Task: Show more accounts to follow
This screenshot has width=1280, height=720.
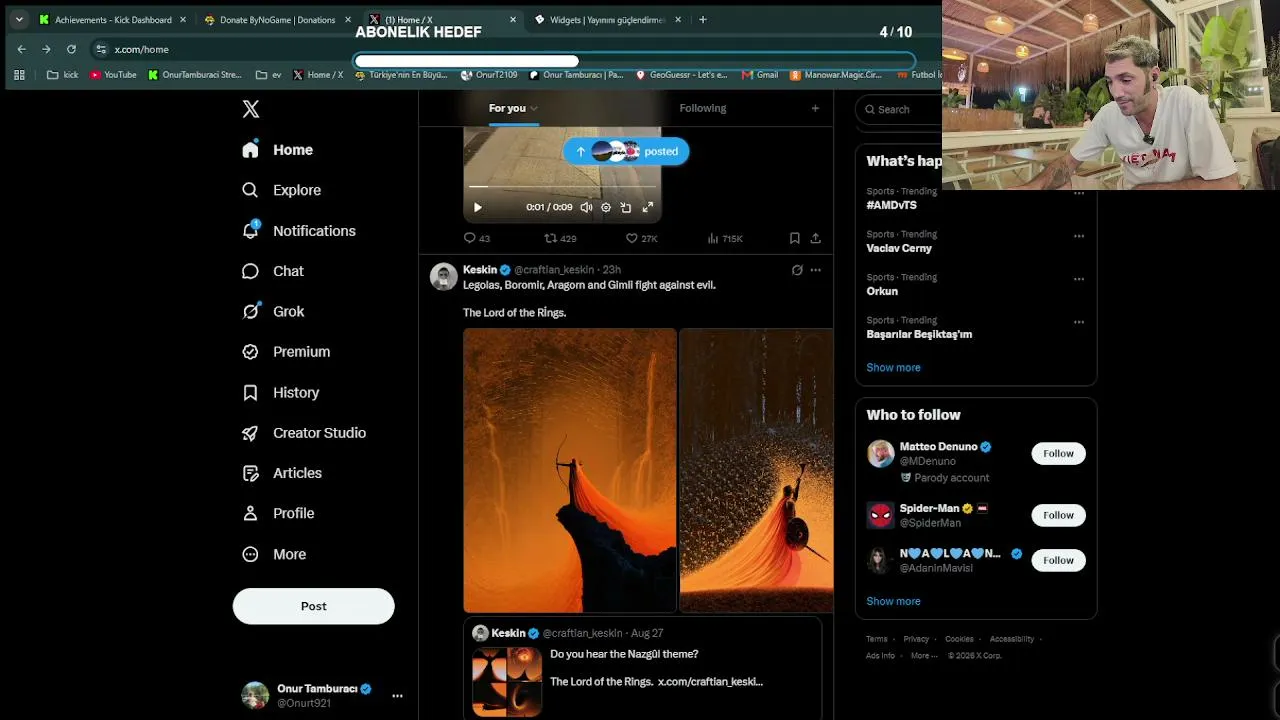Action: pos(893,601)
